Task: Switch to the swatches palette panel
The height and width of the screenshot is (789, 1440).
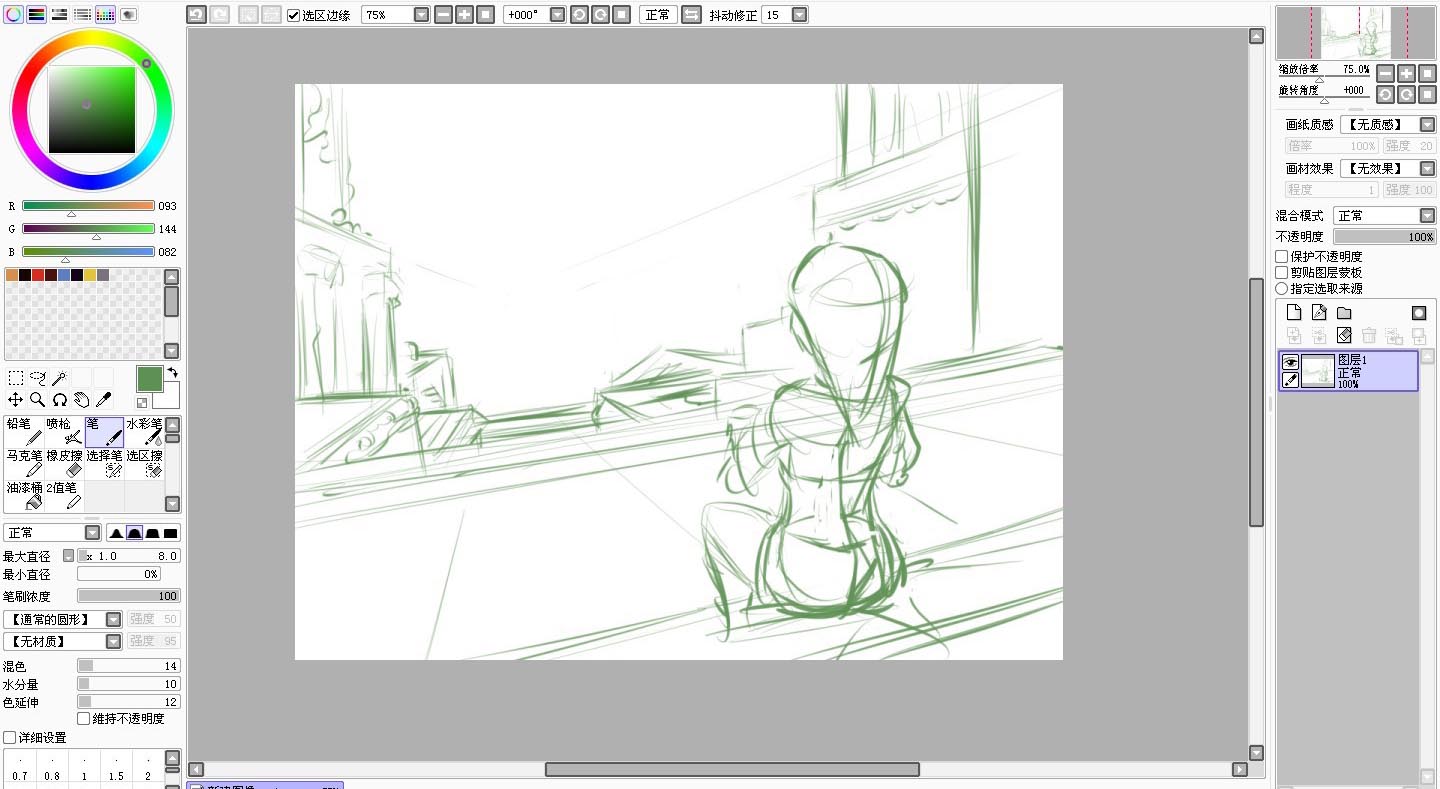Action: [105, 15]
